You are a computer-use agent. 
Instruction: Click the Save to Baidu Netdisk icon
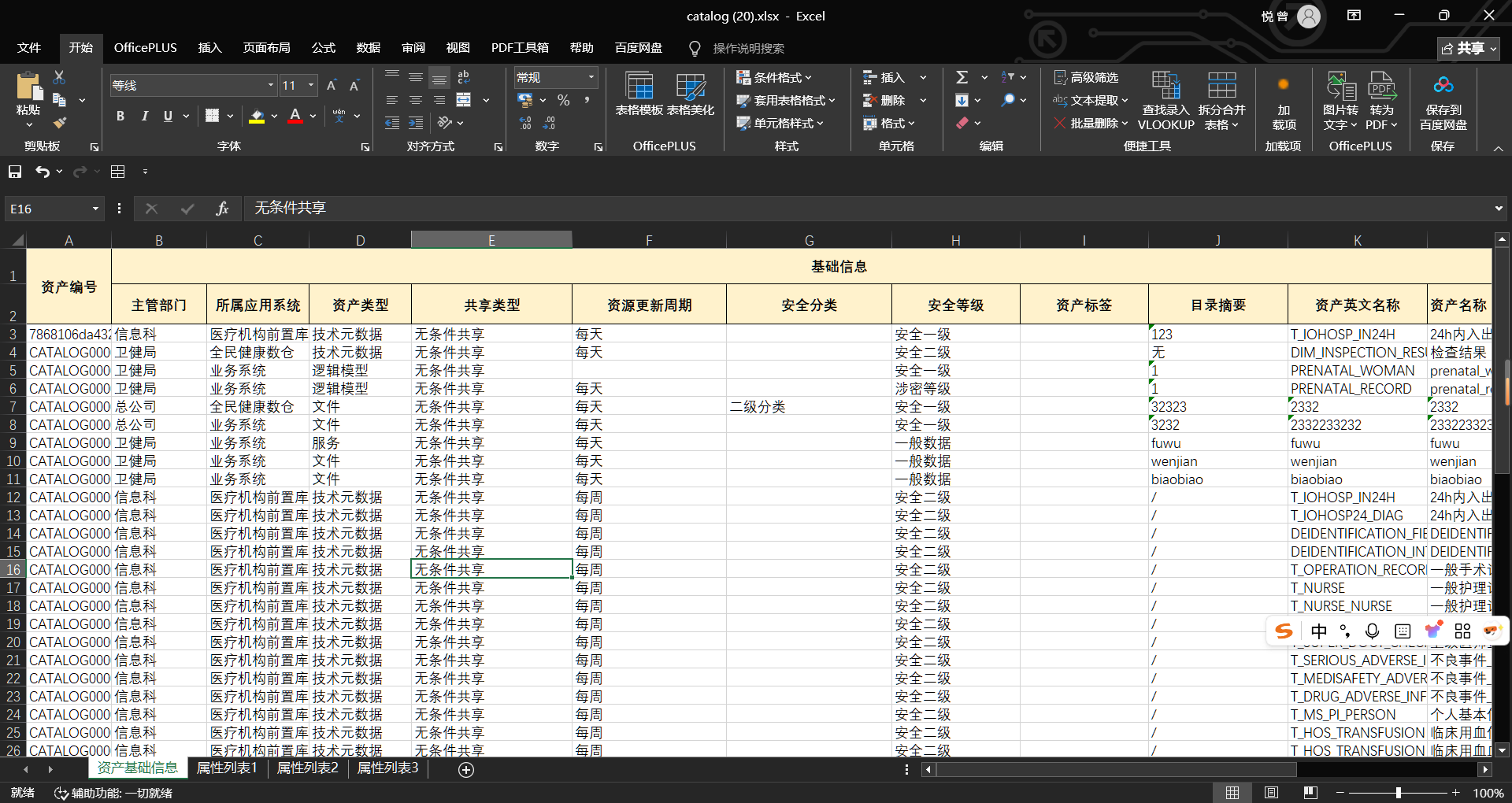(x=1443, y=85)
